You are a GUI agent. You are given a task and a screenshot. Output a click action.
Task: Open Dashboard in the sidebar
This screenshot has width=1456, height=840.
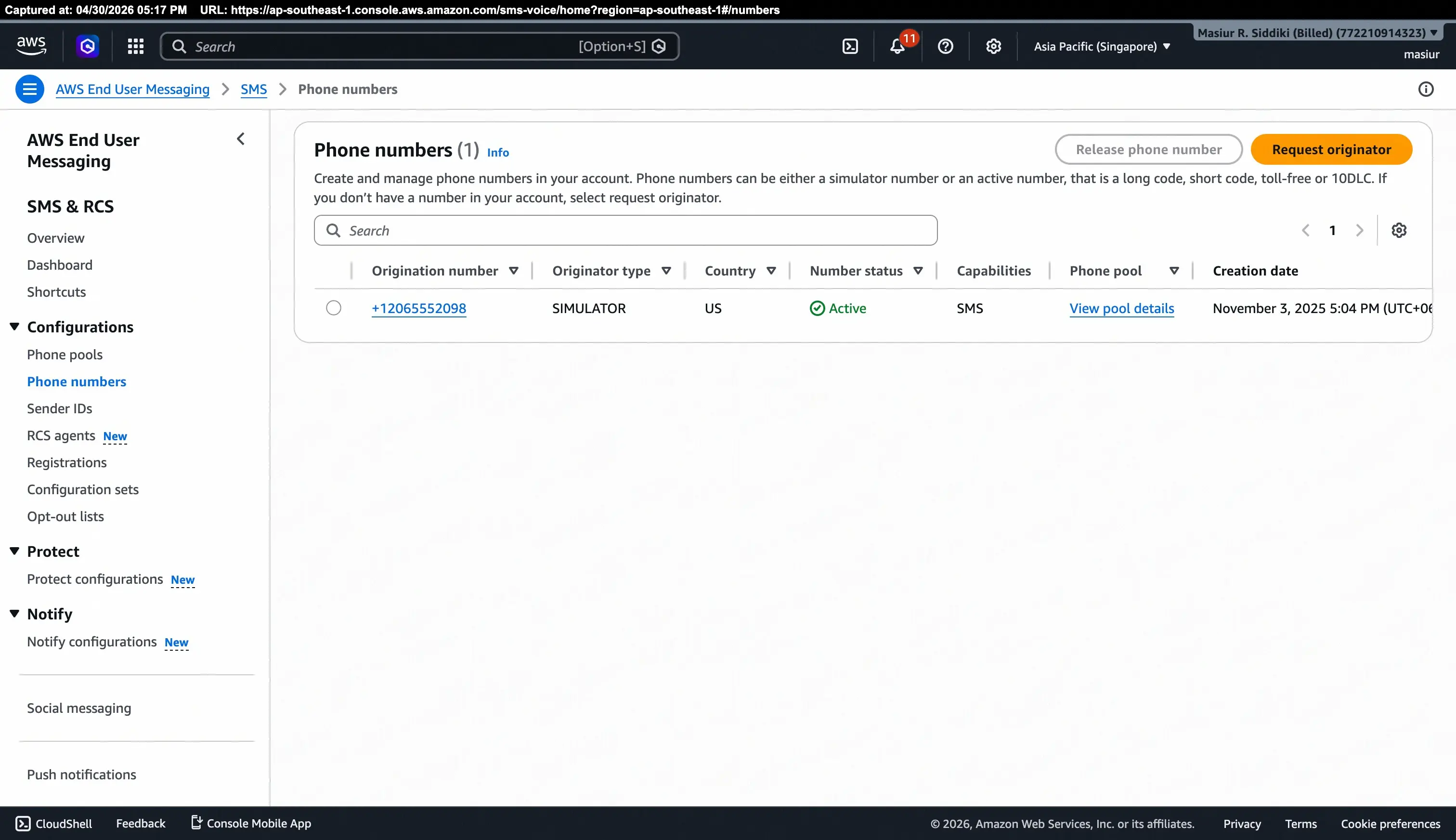59,265
